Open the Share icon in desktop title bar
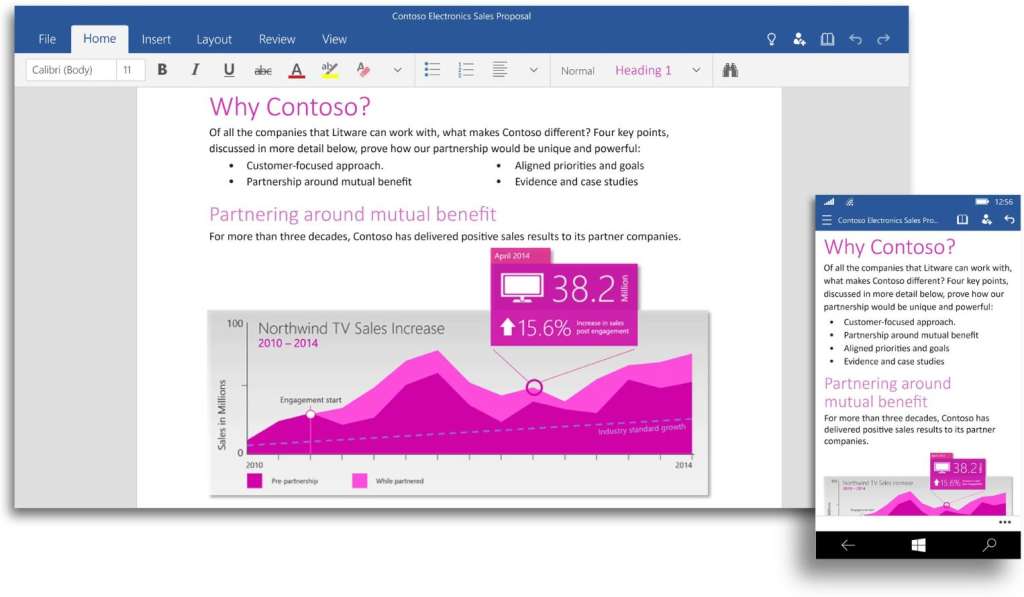Image resolution: width=1024 pixels, height=597 pixels. point(799,39)
